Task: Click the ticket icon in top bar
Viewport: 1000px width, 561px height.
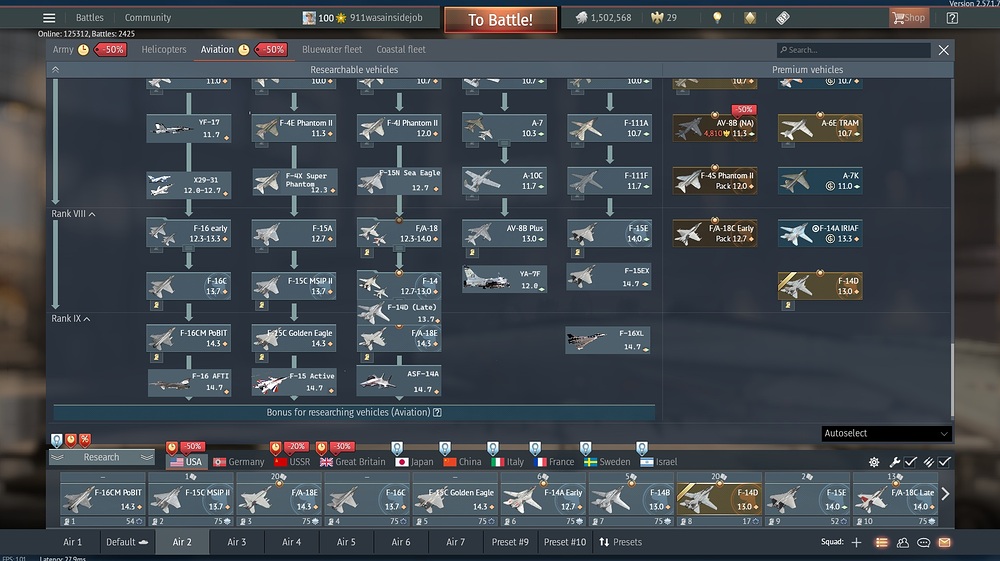Action: (783, 18)
